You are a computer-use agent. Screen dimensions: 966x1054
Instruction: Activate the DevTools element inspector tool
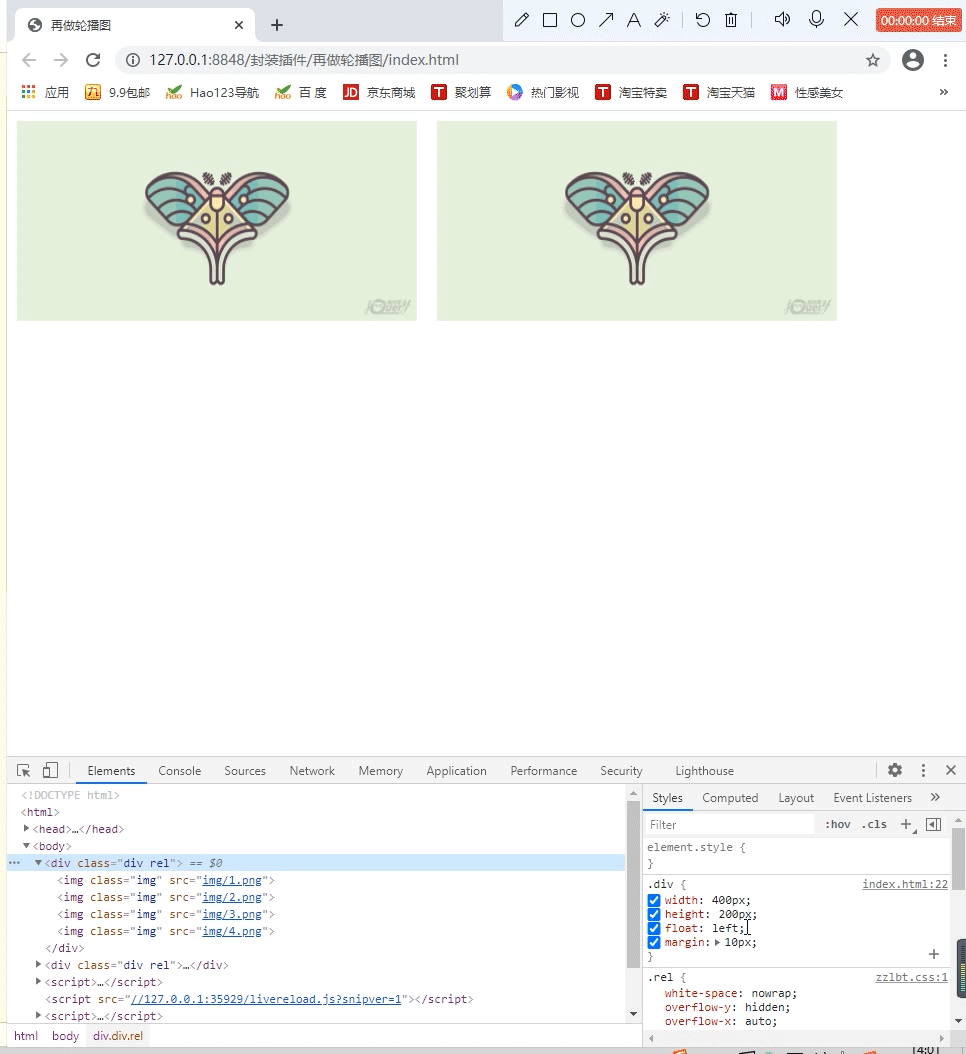click(x=24, y=770)
